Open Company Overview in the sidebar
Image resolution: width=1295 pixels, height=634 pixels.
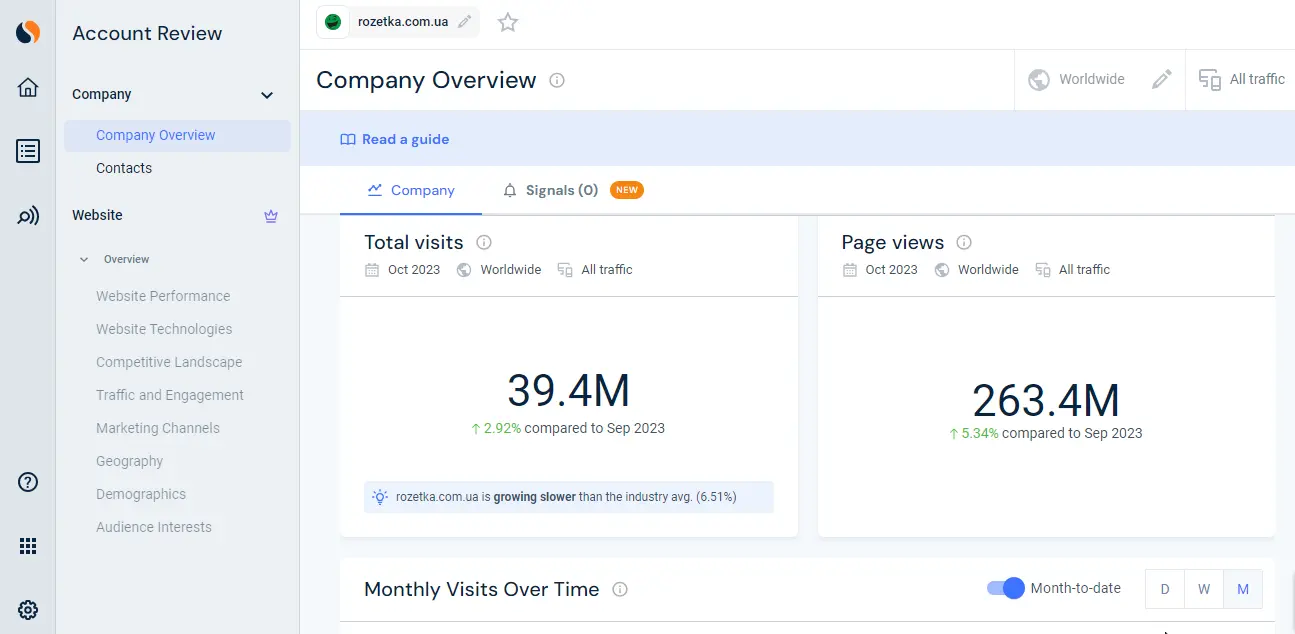[x=177, y=135]
